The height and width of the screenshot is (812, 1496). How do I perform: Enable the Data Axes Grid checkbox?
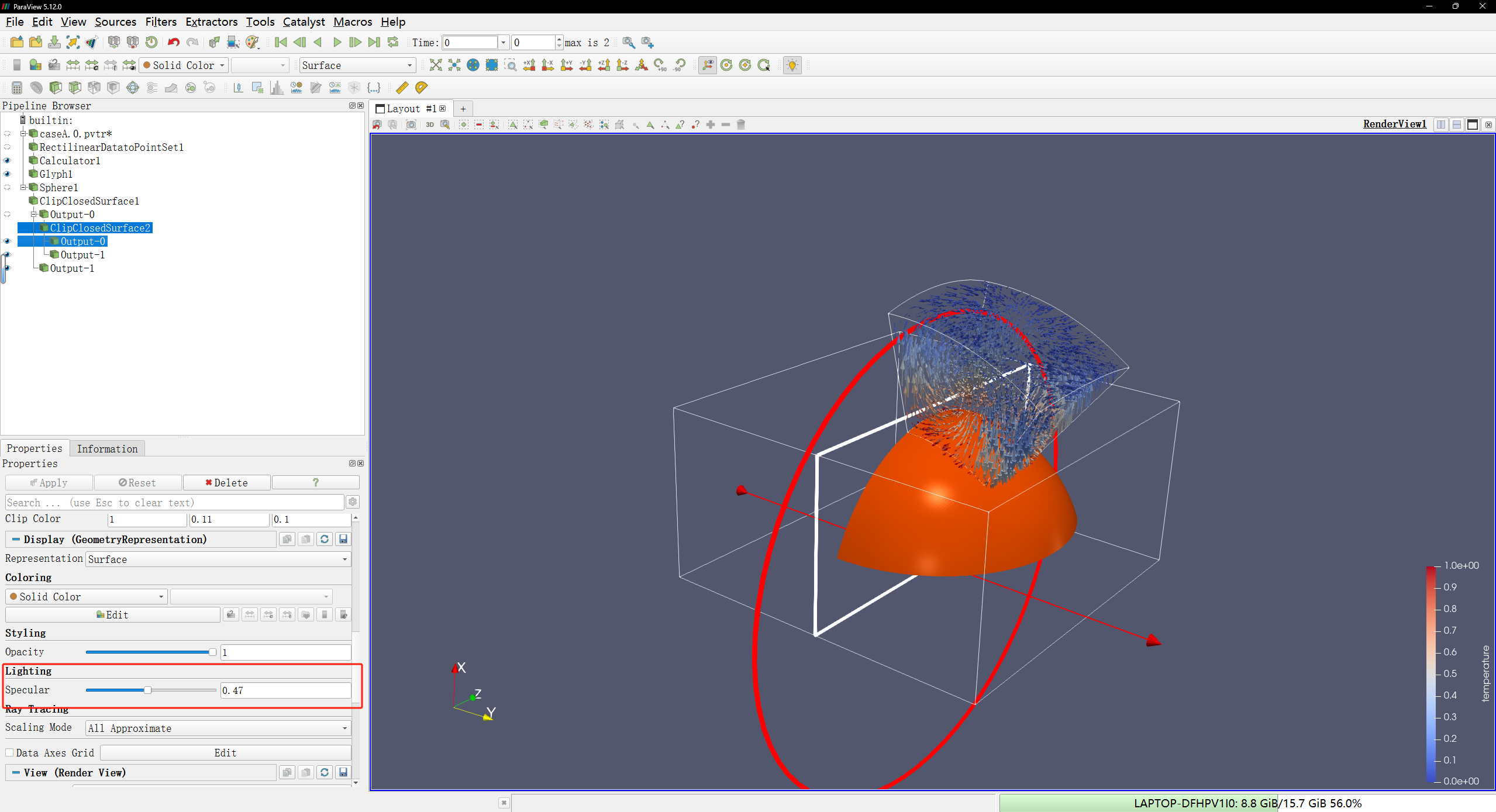10,753
